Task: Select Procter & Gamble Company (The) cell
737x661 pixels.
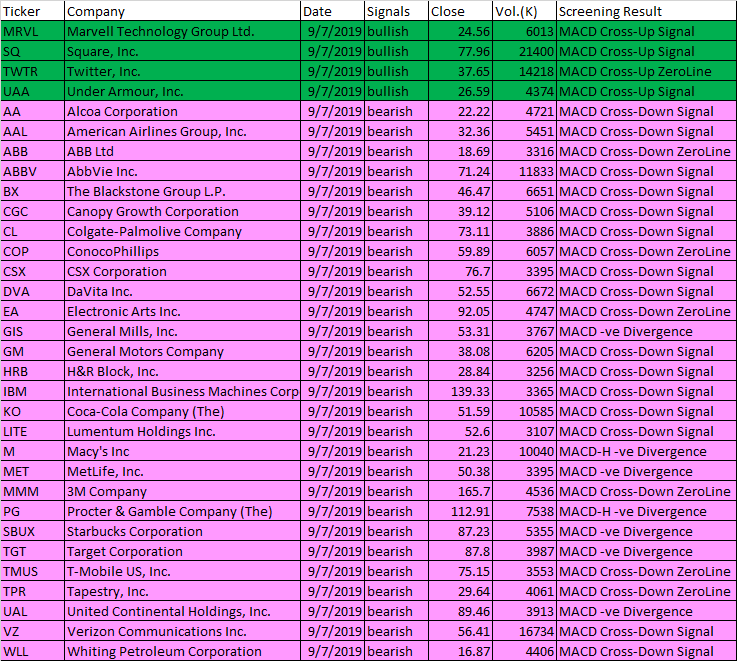Action: click(x=182, y=511)
